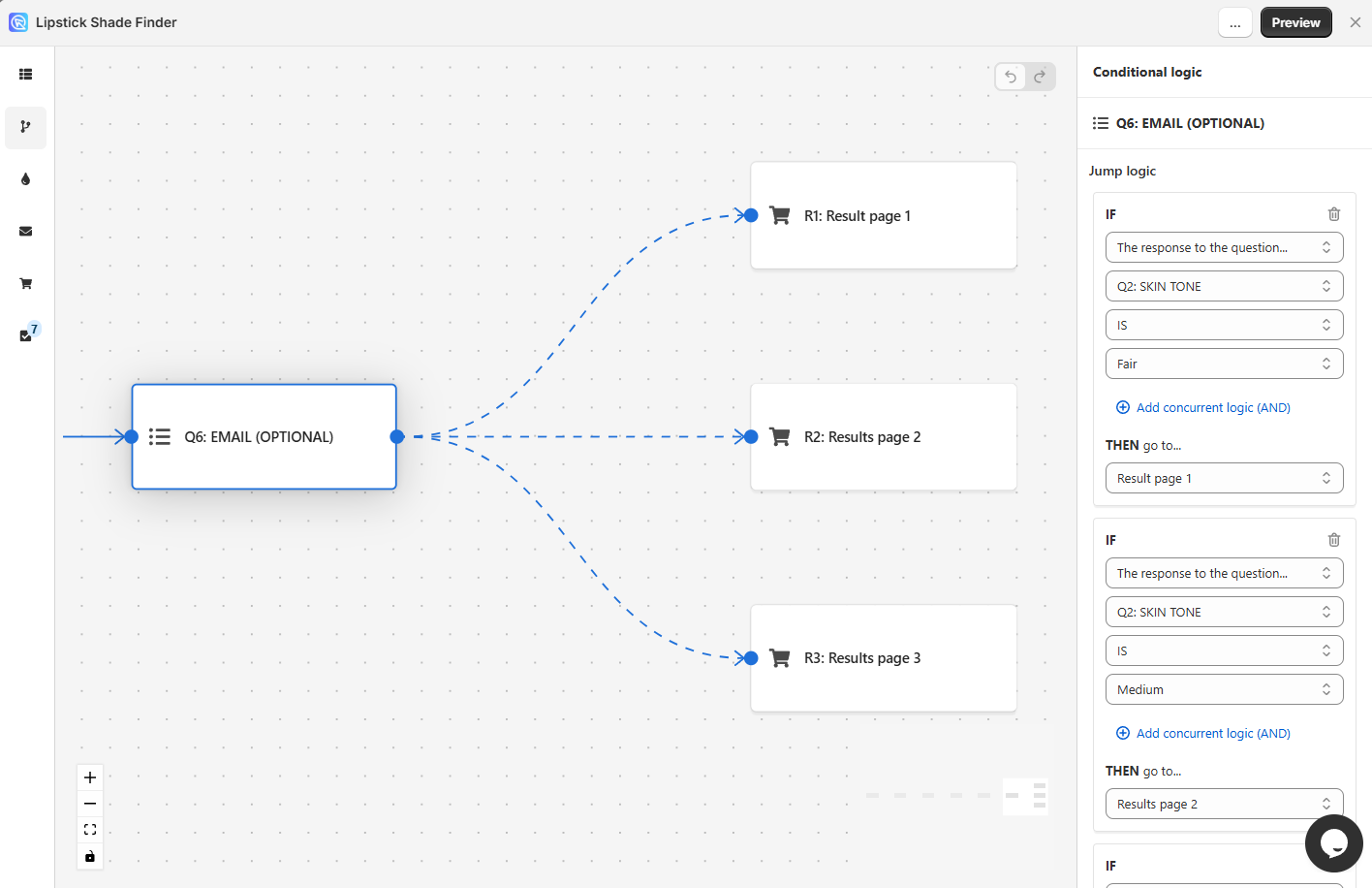Click the Conditional logic panel title
The height and width of the screenshot is (888, 1372).
pos(1147,72)
